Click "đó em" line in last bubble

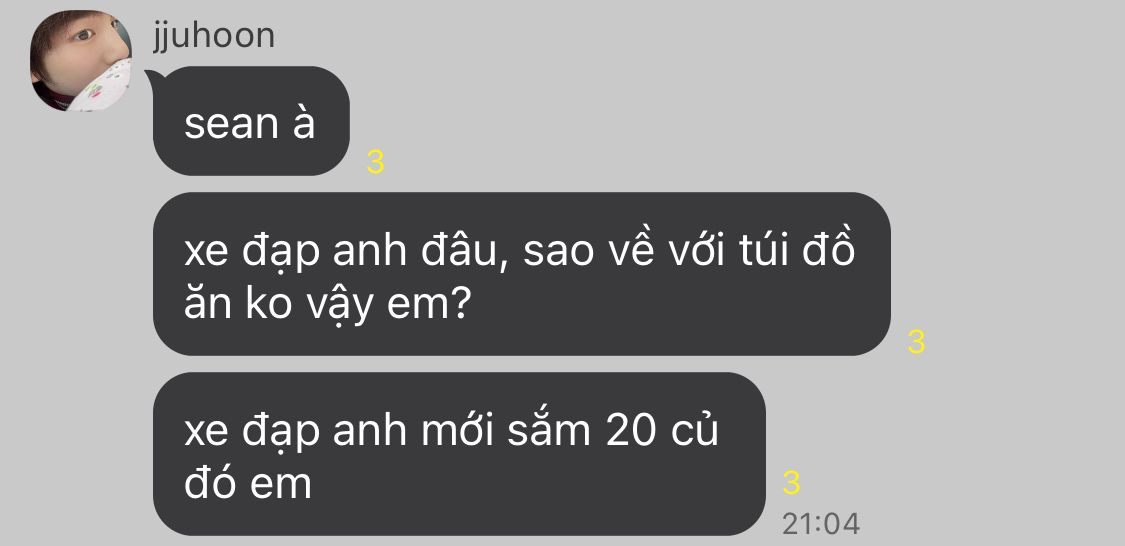tap(248, 484)
